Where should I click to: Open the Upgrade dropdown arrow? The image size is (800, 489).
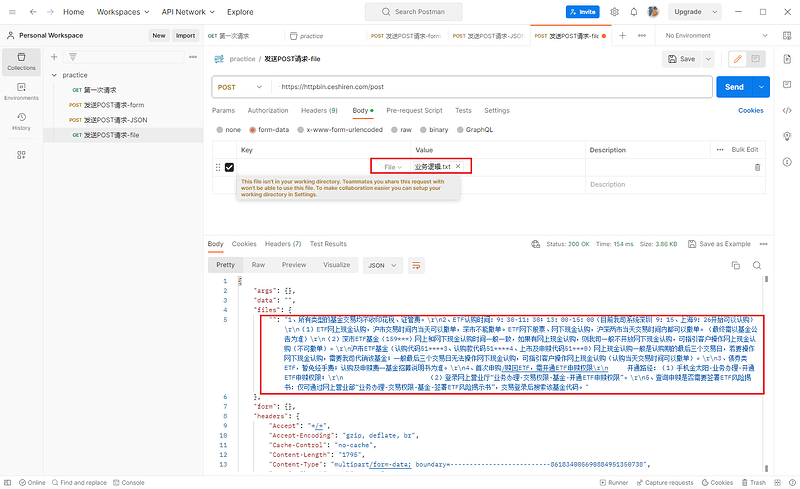coord(715,12)
